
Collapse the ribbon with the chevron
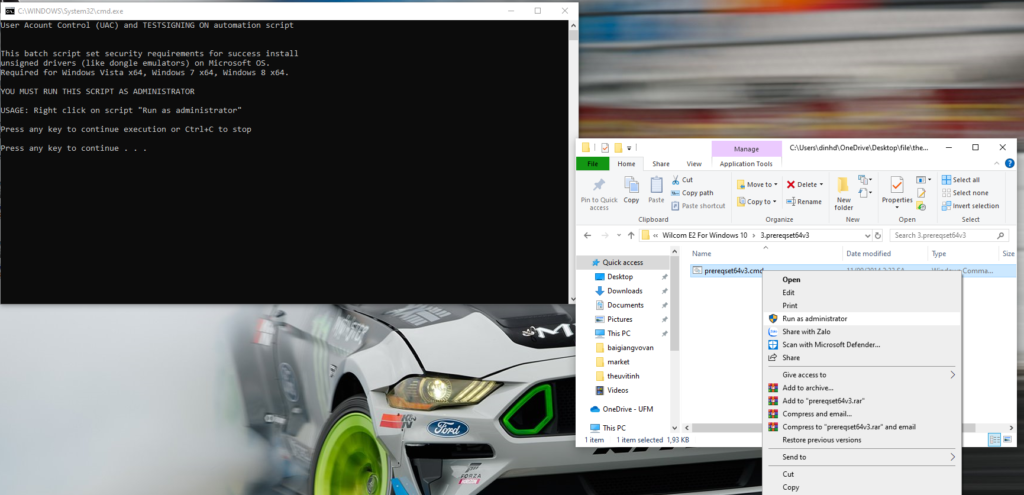996,164
